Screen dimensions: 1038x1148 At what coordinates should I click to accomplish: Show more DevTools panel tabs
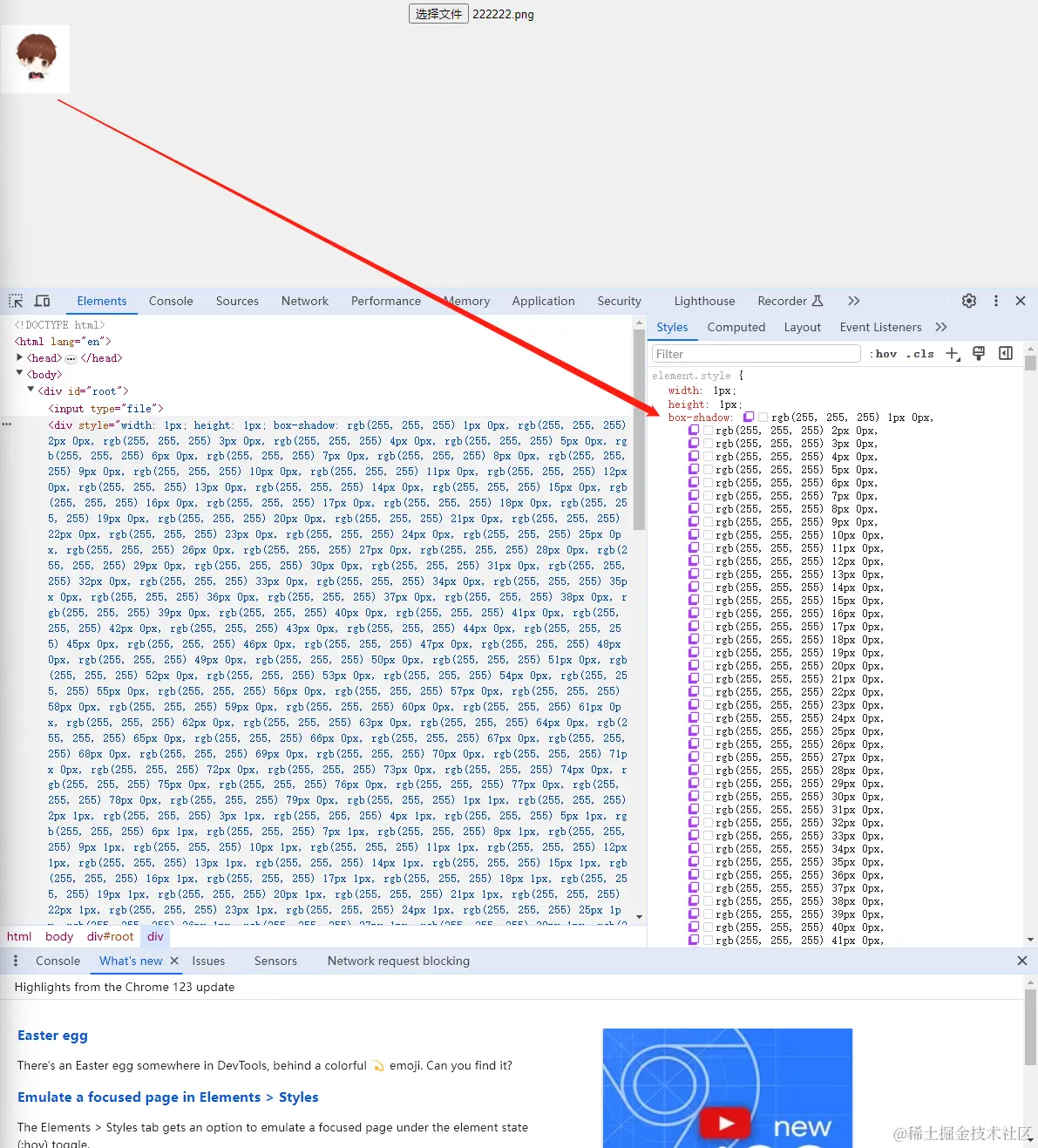854,301
